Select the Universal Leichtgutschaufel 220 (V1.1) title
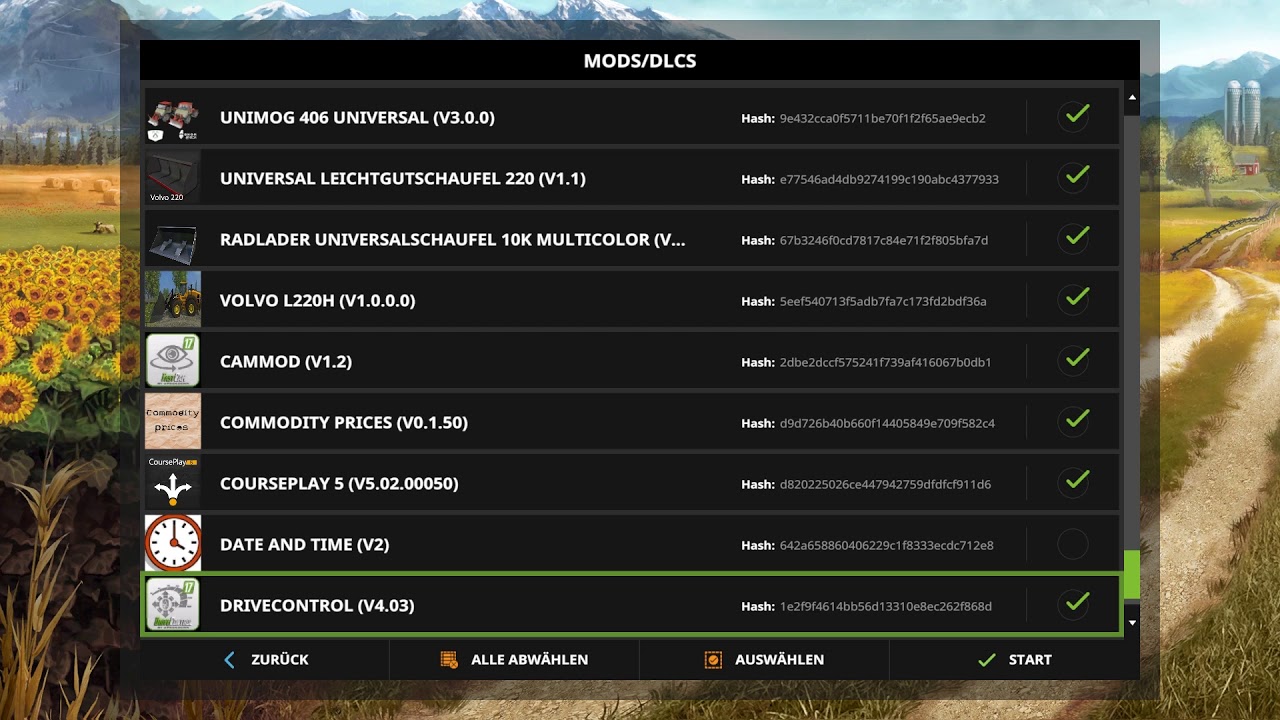Image resolution: width=1280 pixels, height=720 pixels. [x=403, y=179]
